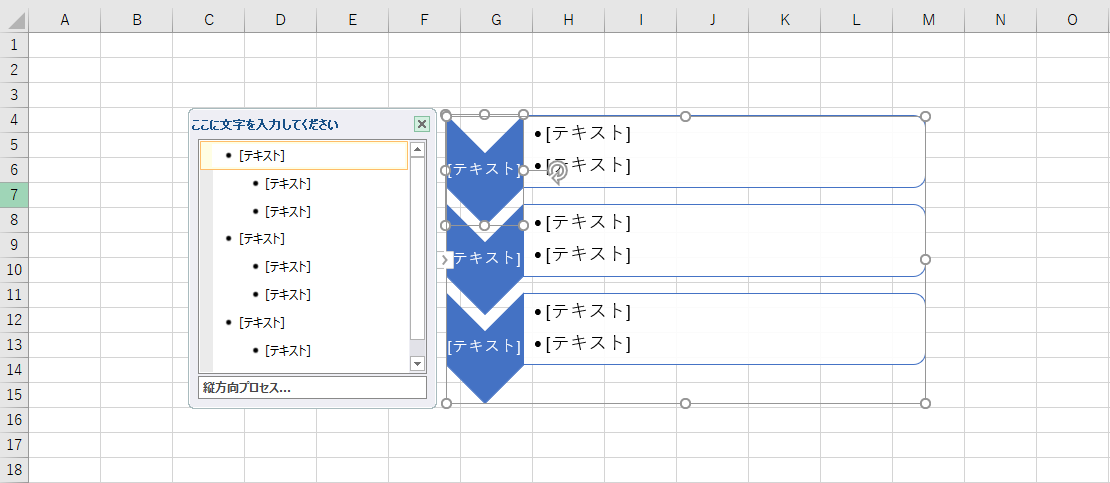1110x483 pixels.
Task: Select row 18 header
Action: tap(14, 470)
